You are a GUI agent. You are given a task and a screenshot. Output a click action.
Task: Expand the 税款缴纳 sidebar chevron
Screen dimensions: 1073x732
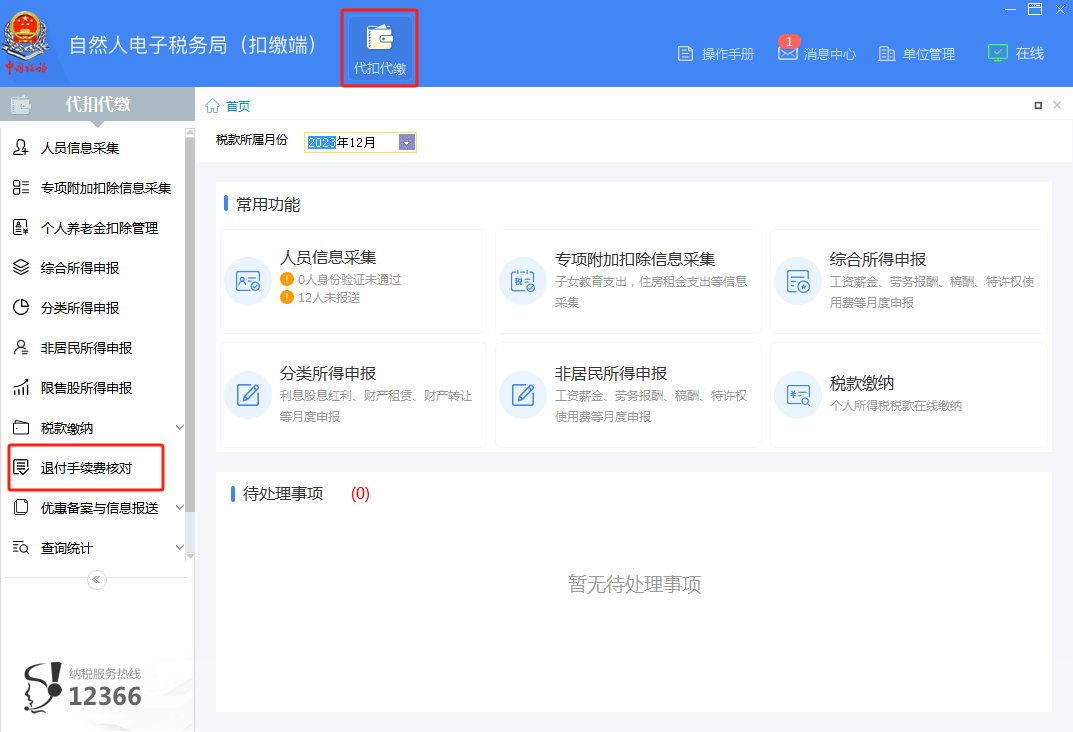tap(179, 428)
